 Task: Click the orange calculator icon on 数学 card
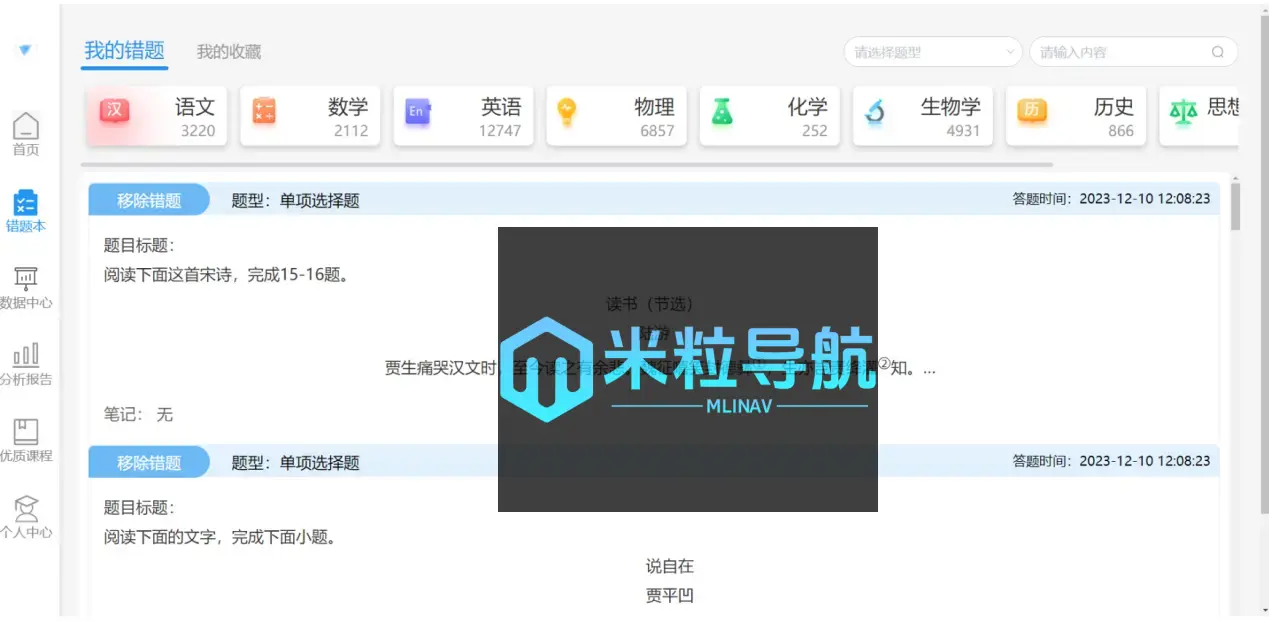click(264, 111)
